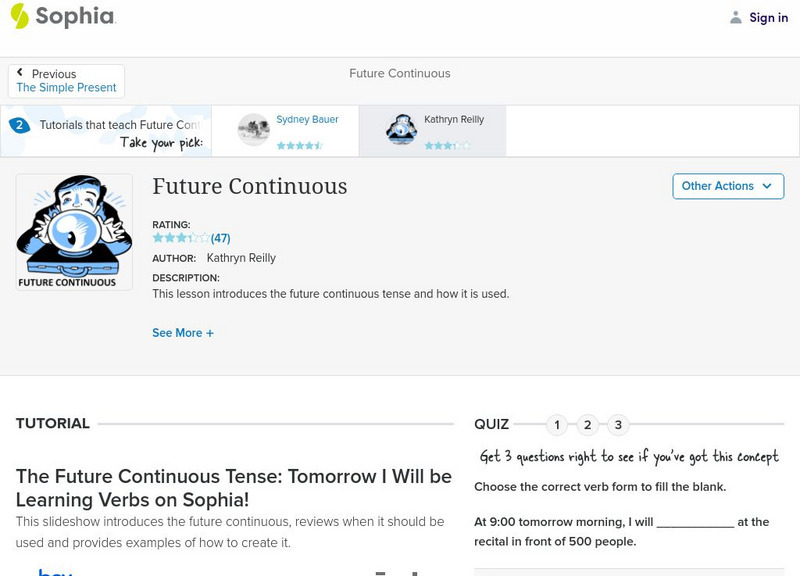The image size is (800, 576).
Task: Click Sydney Bauer's star rating
Action: [299, 146]
